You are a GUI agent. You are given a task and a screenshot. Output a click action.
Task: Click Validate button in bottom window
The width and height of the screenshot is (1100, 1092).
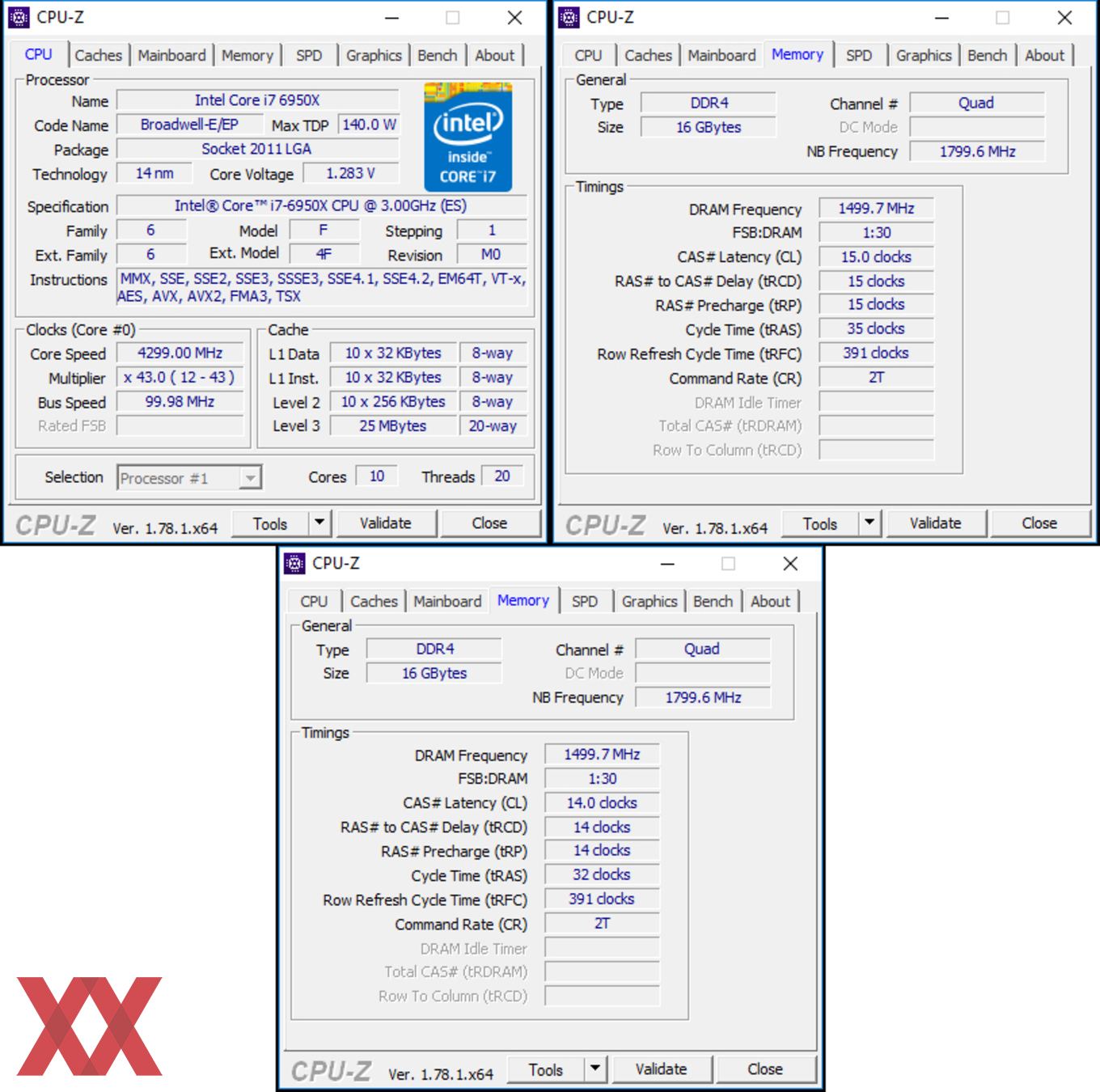coord(662,1069)
